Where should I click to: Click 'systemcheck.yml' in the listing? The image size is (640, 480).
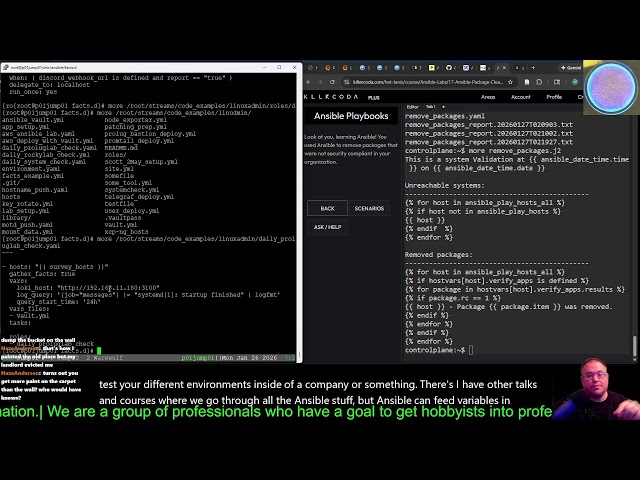(132, 190)
